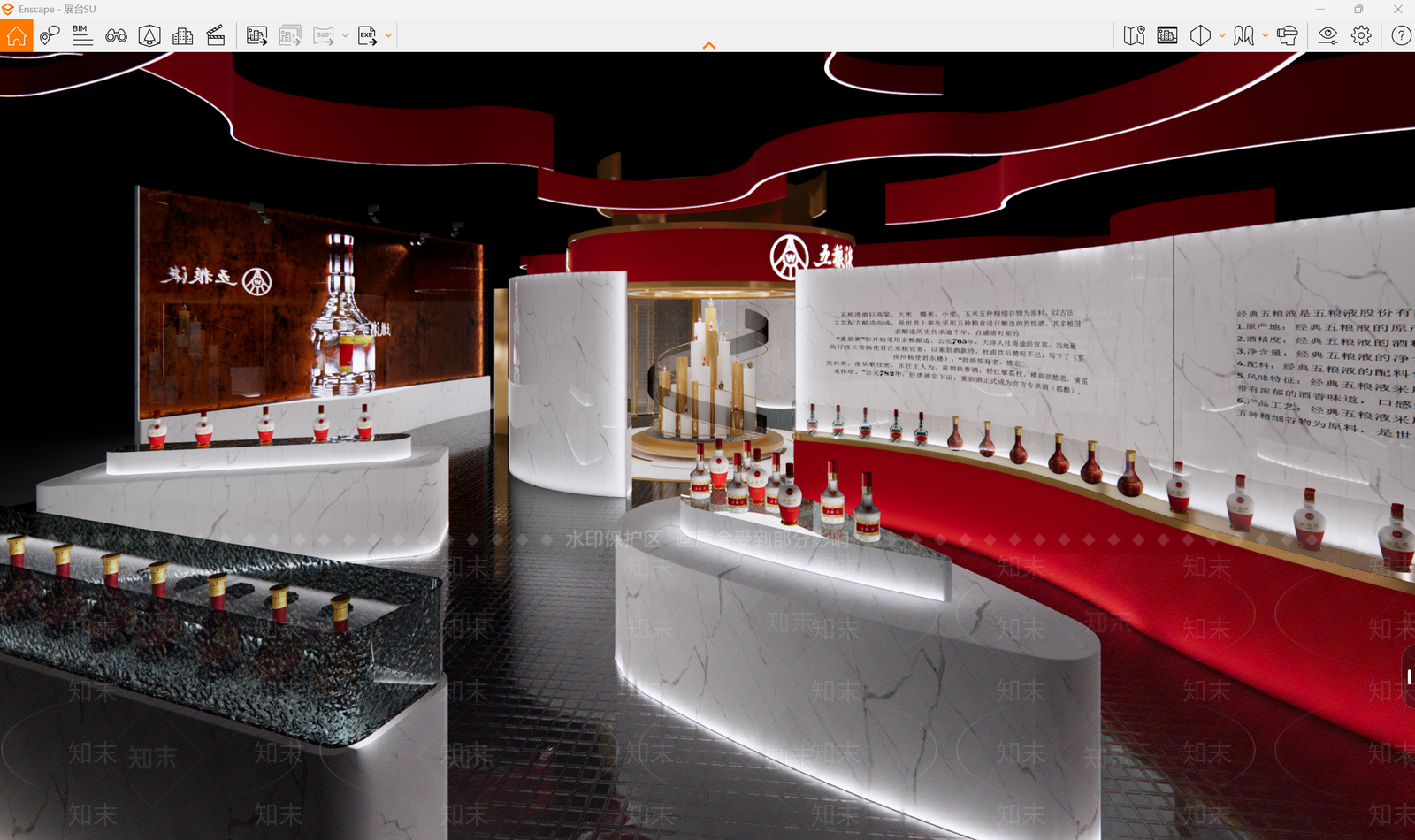
Task: Open the projection mode dropdown arrow
Action: pos(1222,35)
